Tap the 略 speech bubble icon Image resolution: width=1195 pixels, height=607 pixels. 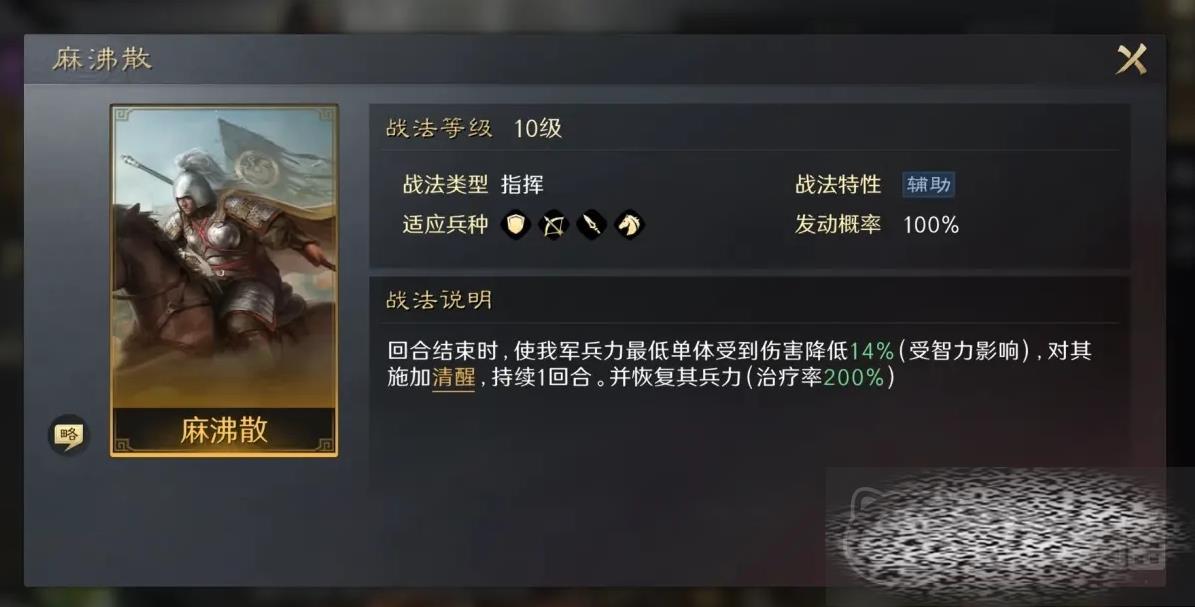tap(69, 435)
